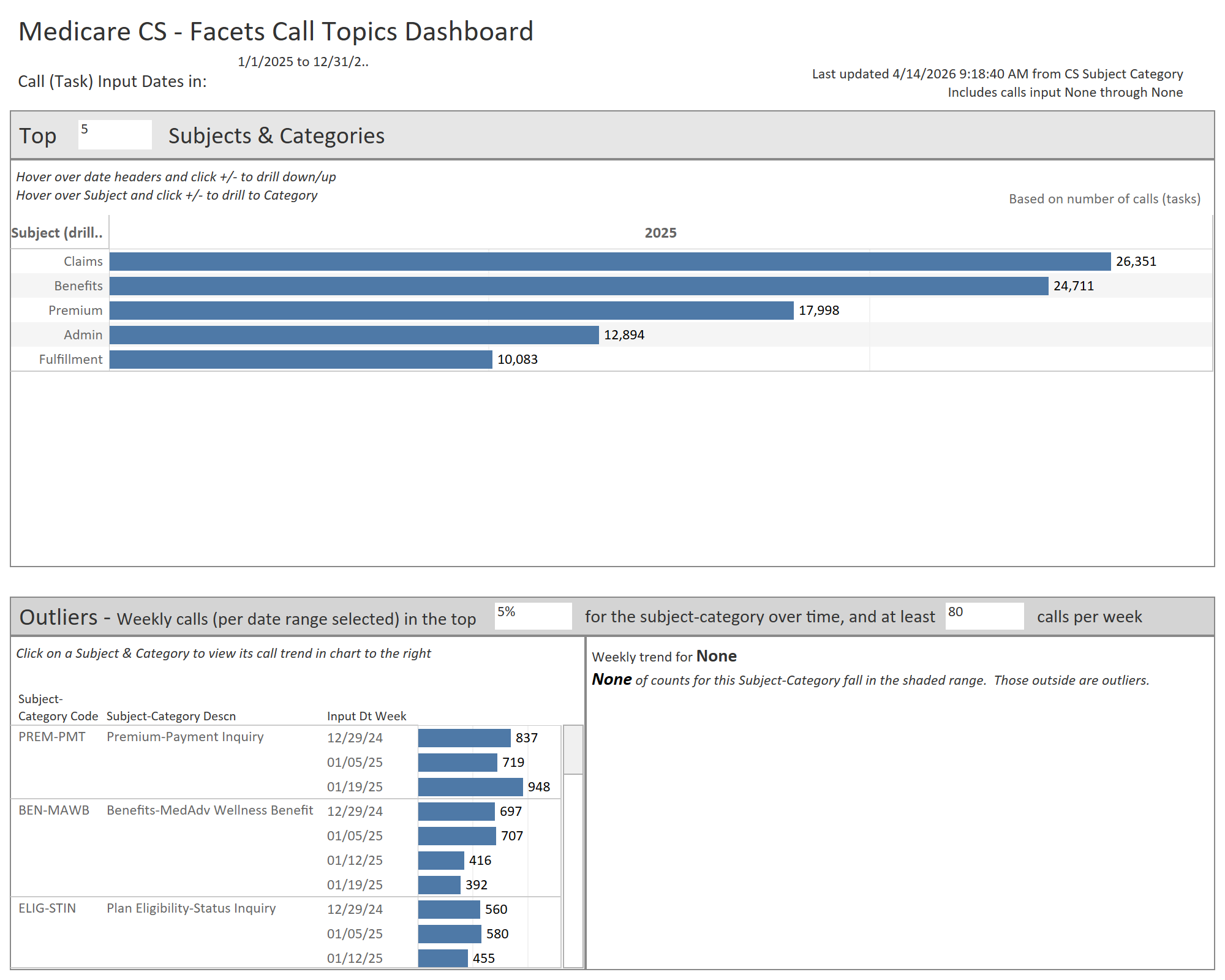Expand the 2025 date header

coord(660,233)
